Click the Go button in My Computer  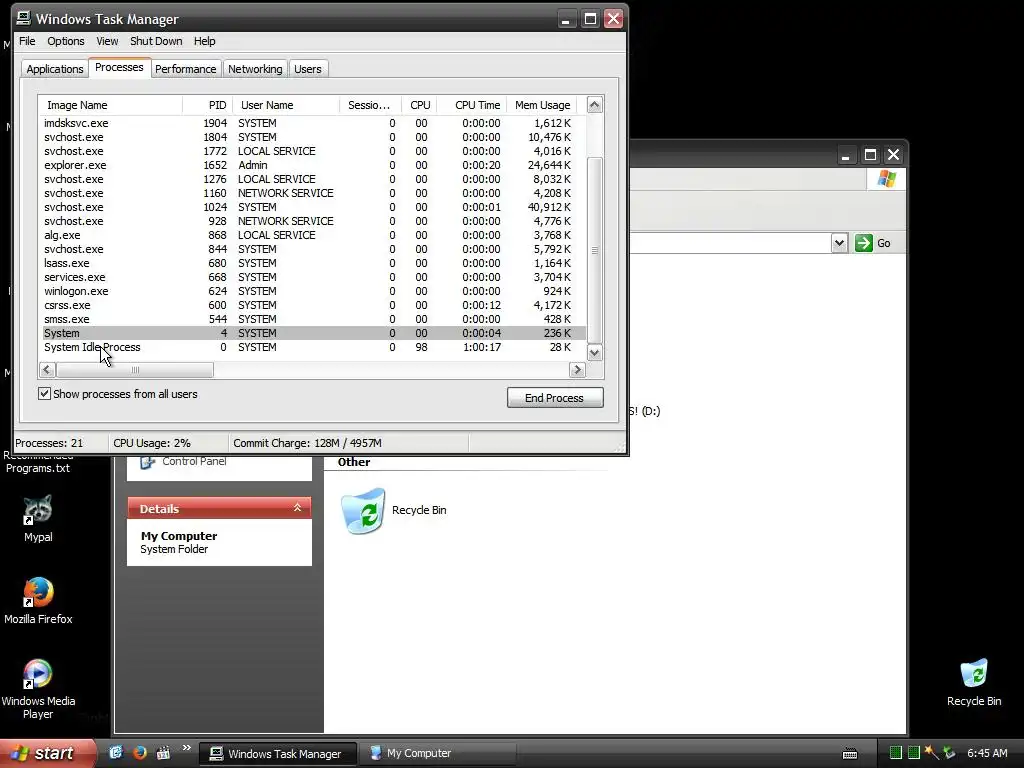pos(873,243)
